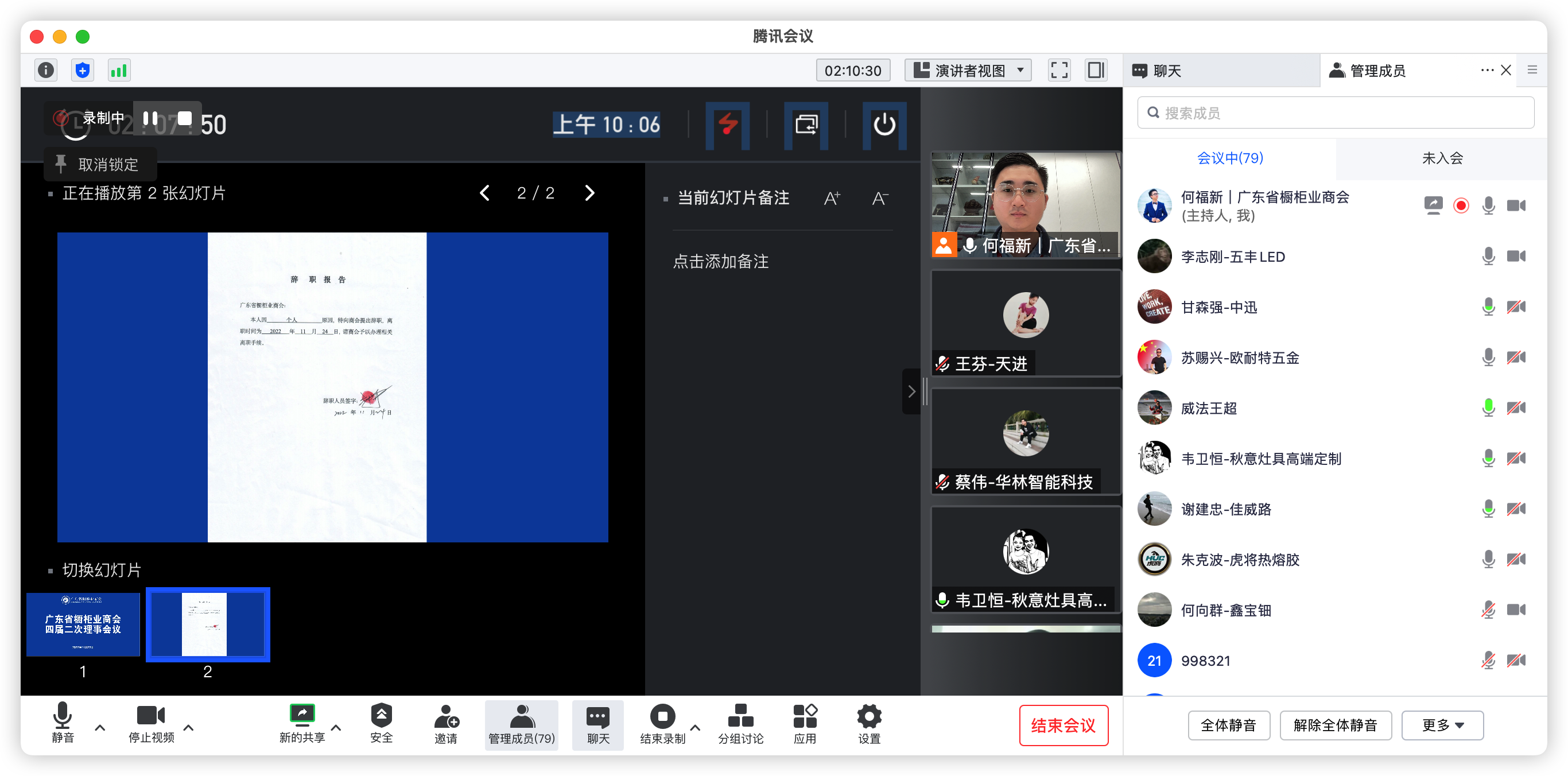Screen dimensions: 1568x776
Task: Click the red laser pointer icon in slide toolbar
Action: 727,125
